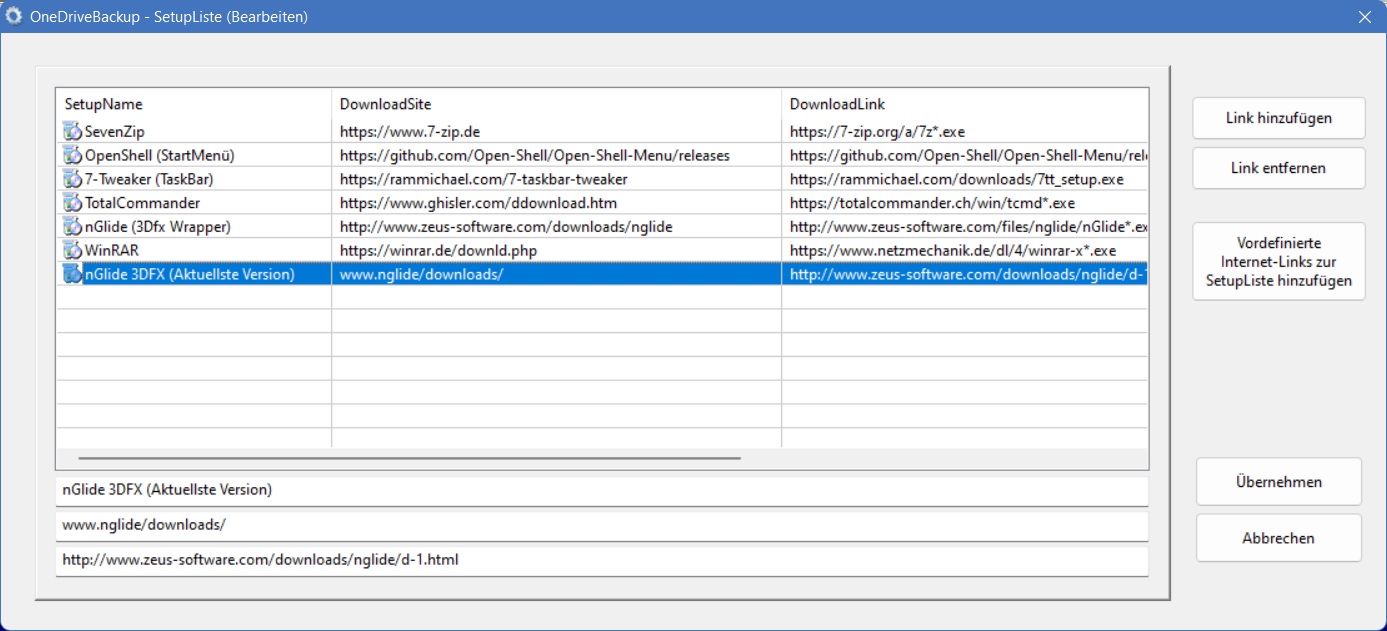Click the rammichael.com/7-taskbar-tweaker site cell

coord(557,179)
